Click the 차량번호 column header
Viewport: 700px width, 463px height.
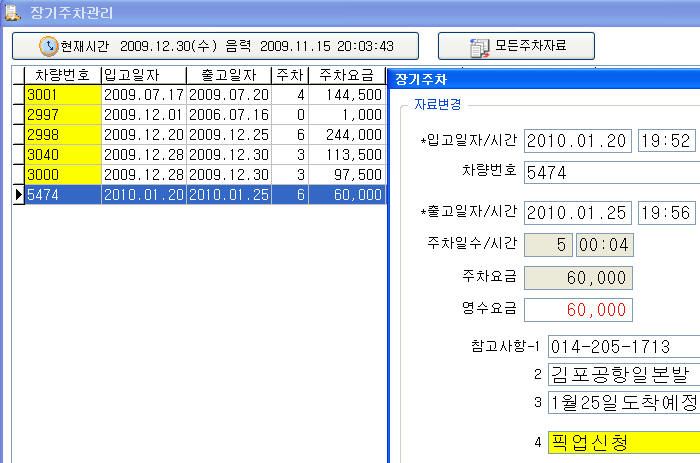tap(63, 75)
